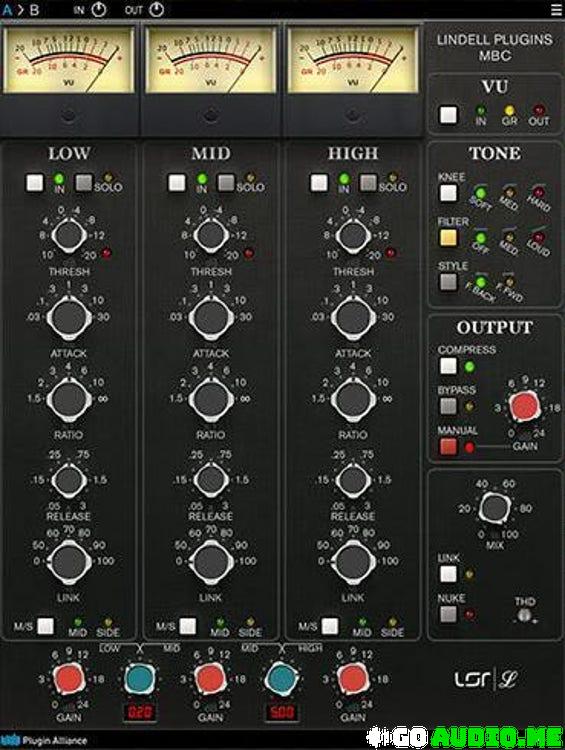Screen dimensions: 565x750
Task: Click the LOW band VU meter
Action: [69, 60]
